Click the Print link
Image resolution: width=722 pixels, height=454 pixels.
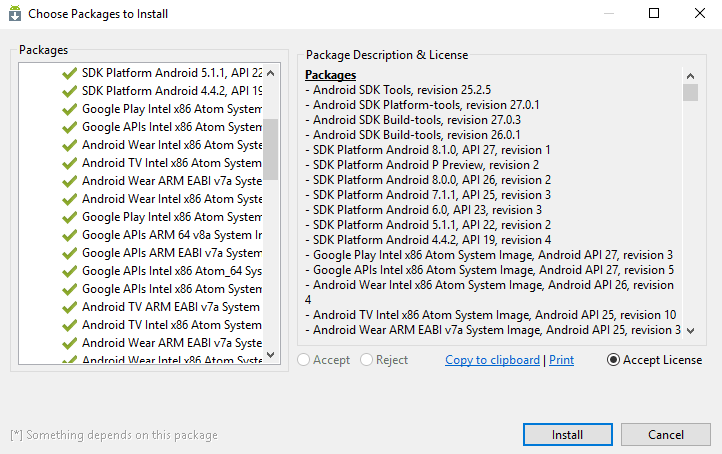tap(561, 360)
